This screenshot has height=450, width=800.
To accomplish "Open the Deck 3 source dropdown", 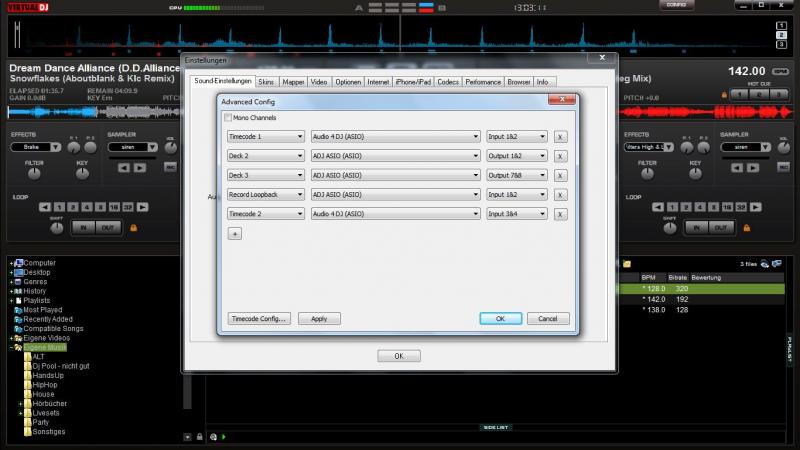I will pos(266,176).
